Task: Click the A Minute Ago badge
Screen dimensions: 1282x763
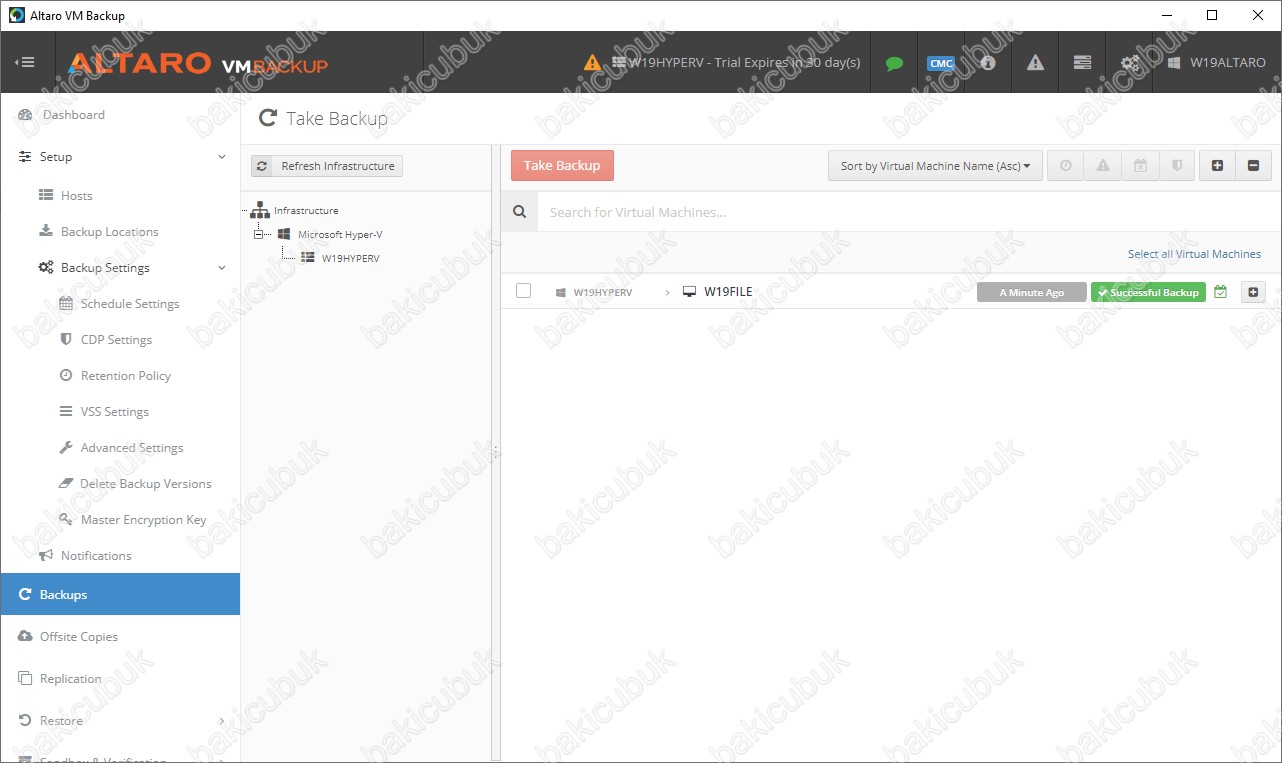Action: click(1032, 292)
